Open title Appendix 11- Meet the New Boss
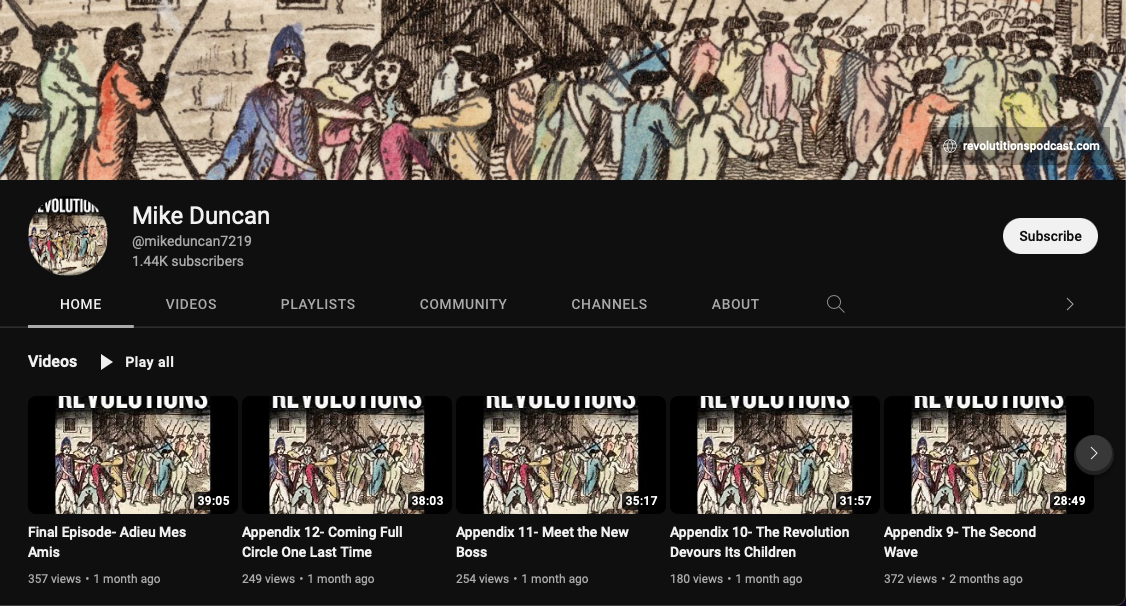The image size is (1126, 606). click(542, 542)
